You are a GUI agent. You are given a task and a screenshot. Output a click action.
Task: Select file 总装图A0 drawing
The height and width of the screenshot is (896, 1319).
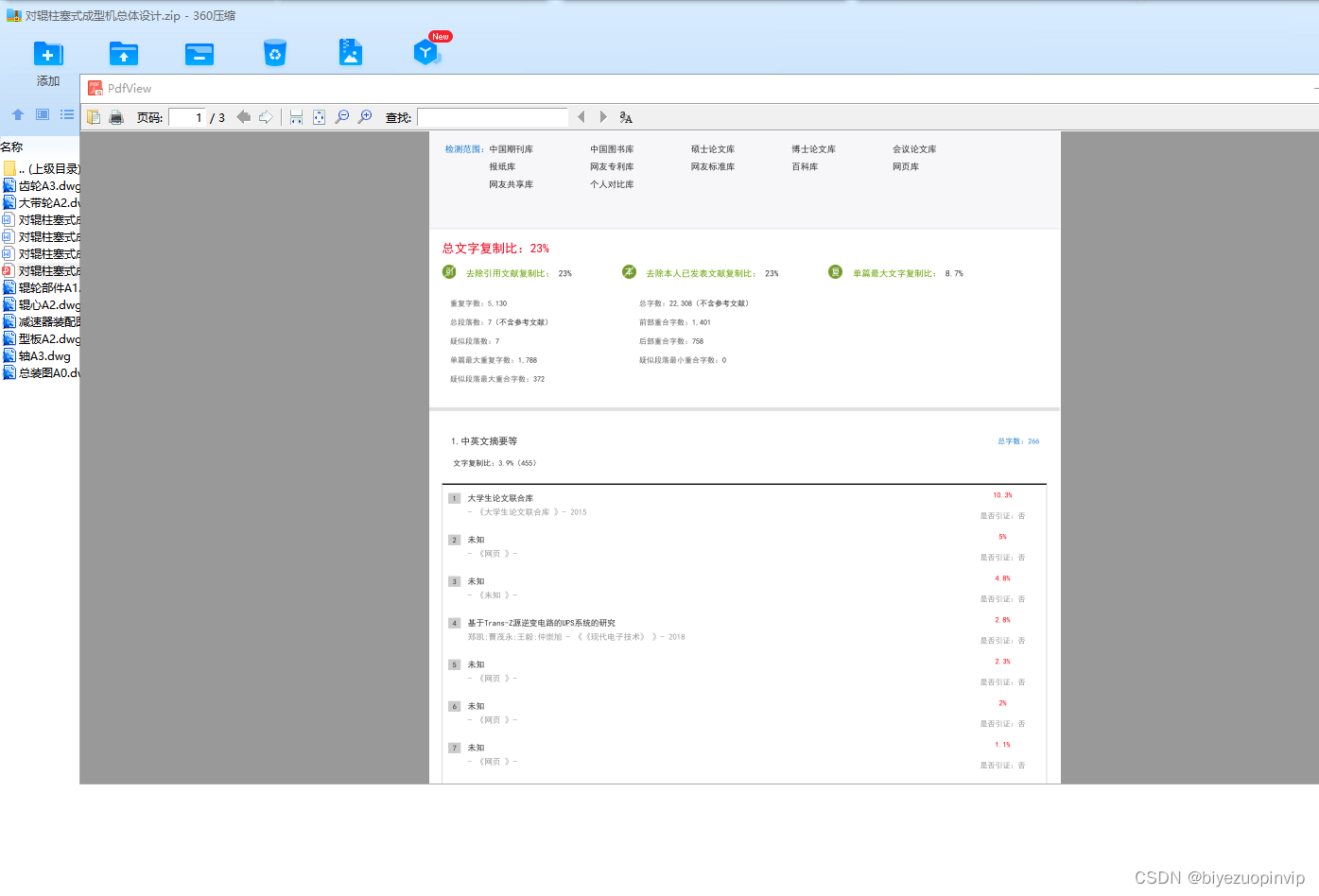[42, 373]
